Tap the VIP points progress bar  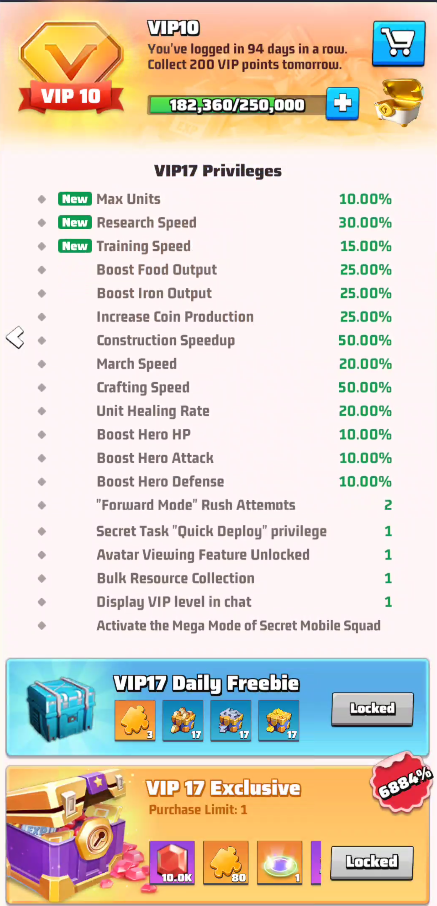coord(237,105)
